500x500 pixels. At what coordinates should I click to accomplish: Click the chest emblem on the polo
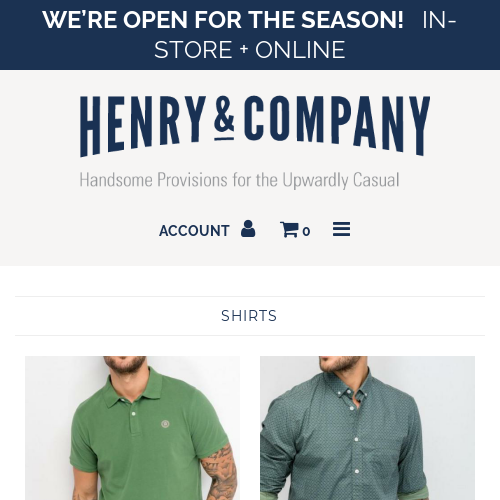coord(165,424)
